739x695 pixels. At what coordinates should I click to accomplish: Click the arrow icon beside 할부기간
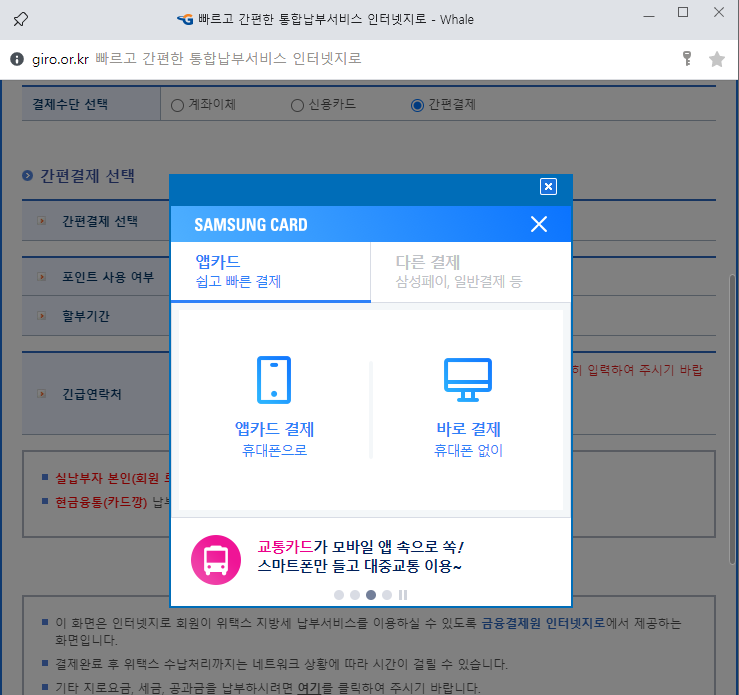pos(41,316)
